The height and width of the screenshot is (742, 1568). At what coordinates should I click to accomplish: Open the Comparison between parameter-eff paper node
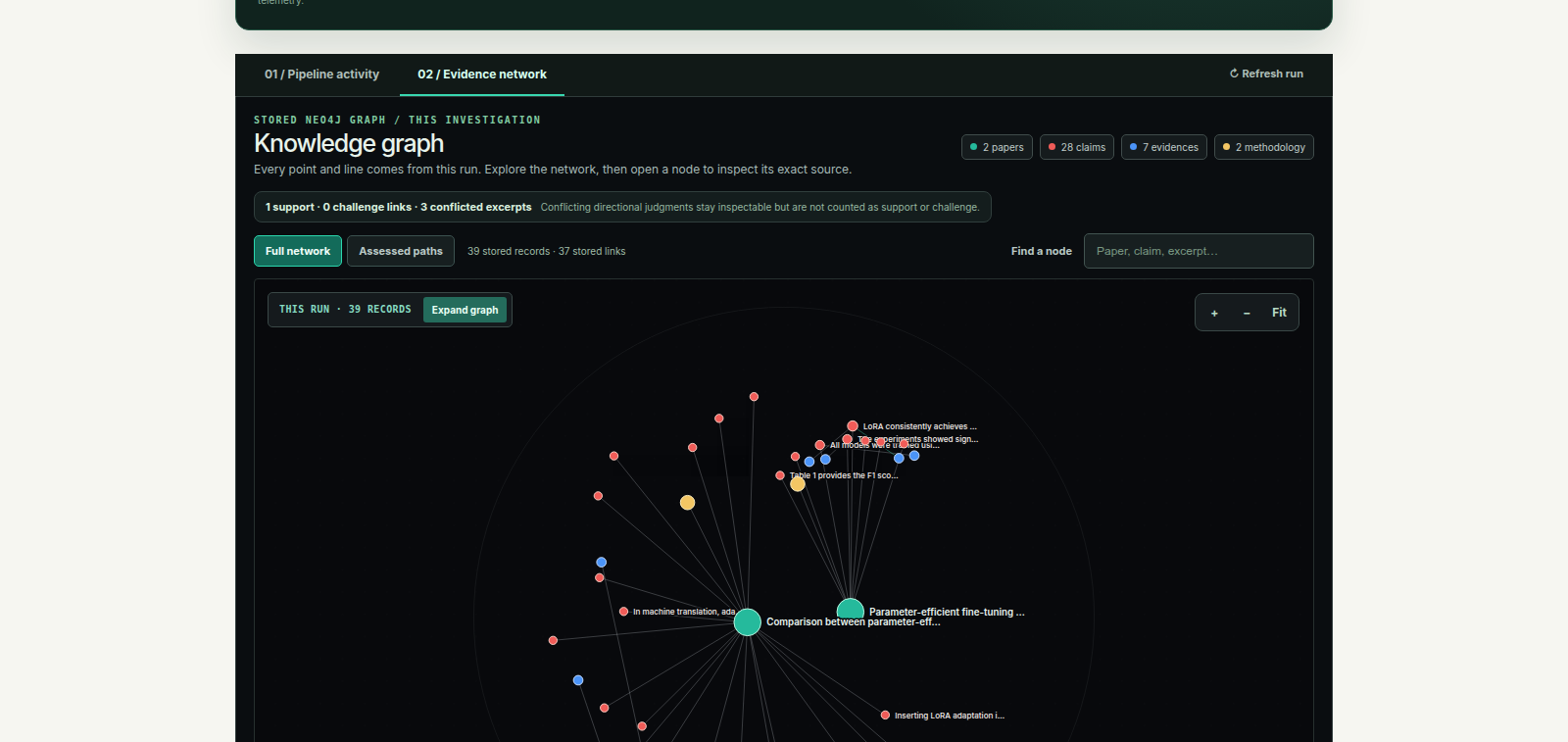pos(748,622)
